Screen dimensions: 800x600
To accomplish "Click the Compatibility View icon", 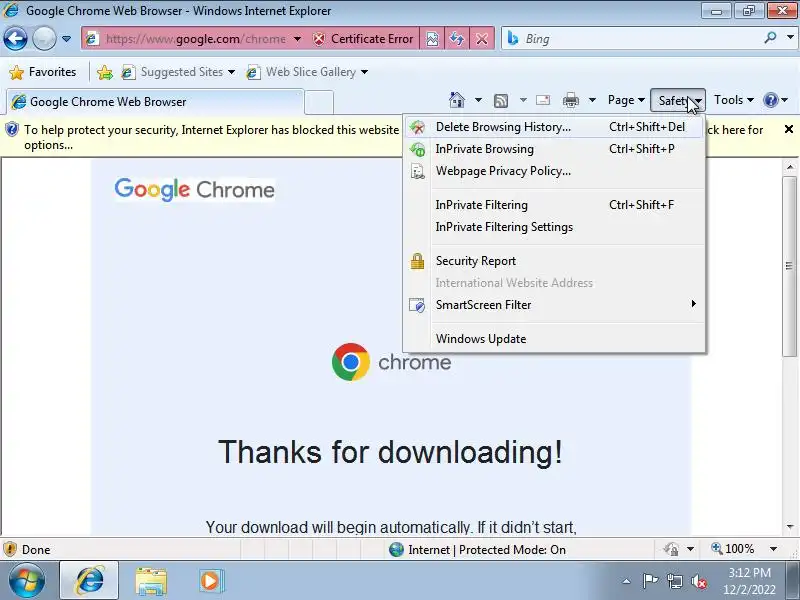I will [432, 39].
